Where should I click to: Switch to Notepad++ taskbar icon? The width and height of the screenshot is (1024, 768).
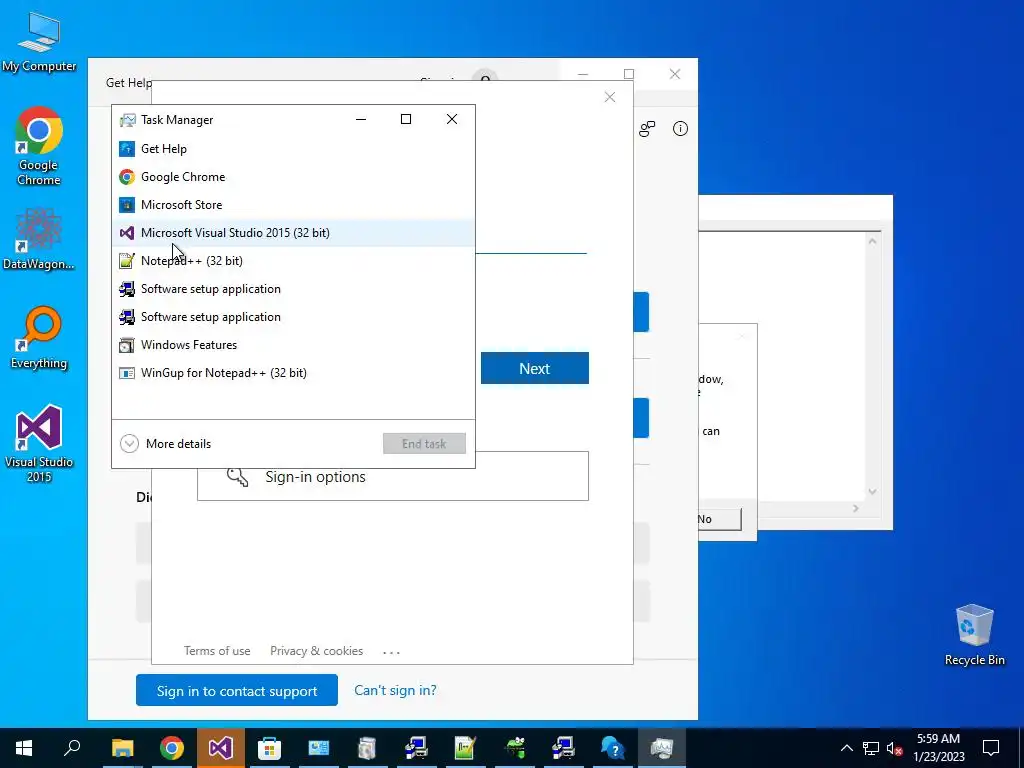tap(466, 748)
